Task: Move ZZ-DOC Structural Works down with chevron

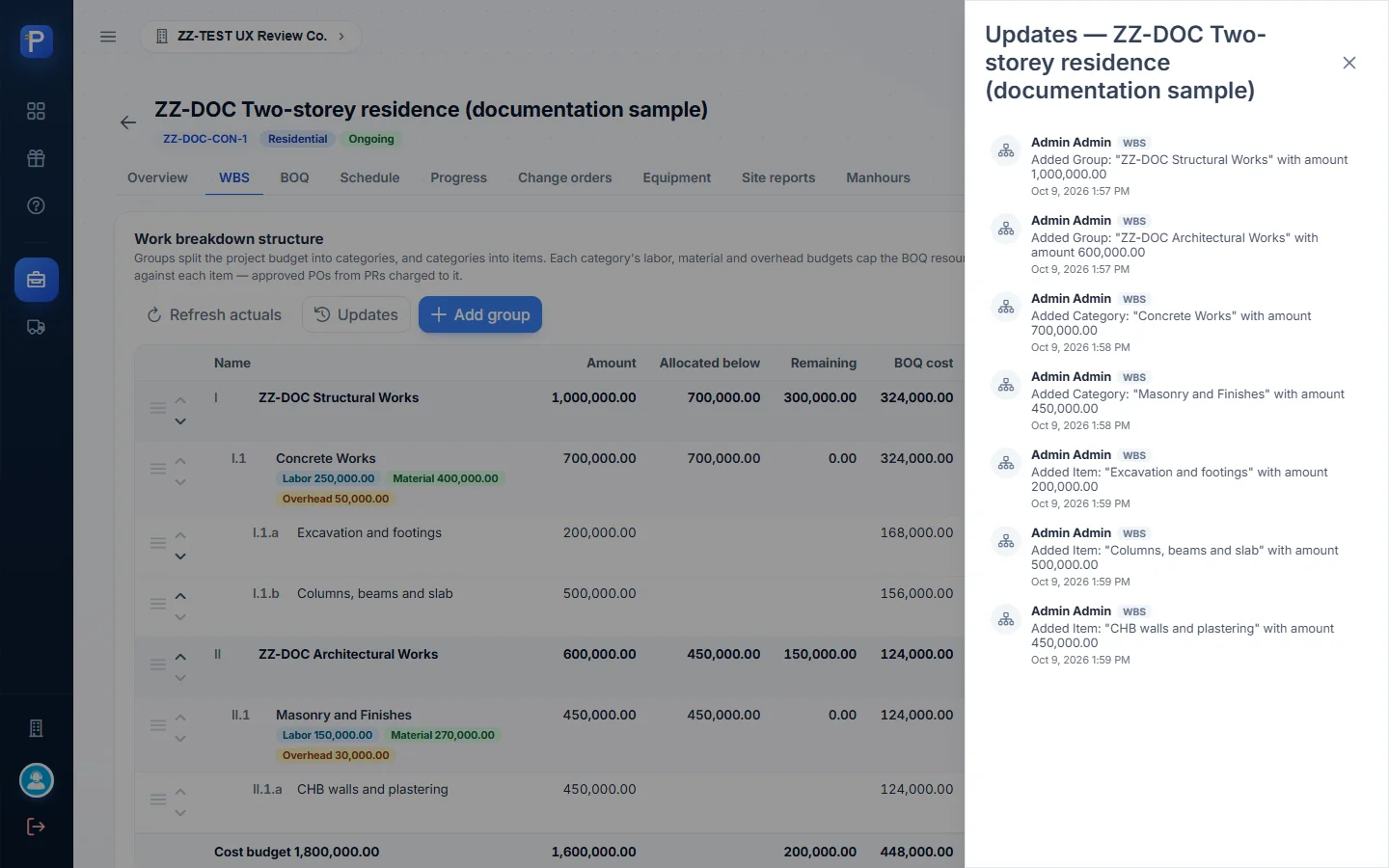Action: (180, 421)
